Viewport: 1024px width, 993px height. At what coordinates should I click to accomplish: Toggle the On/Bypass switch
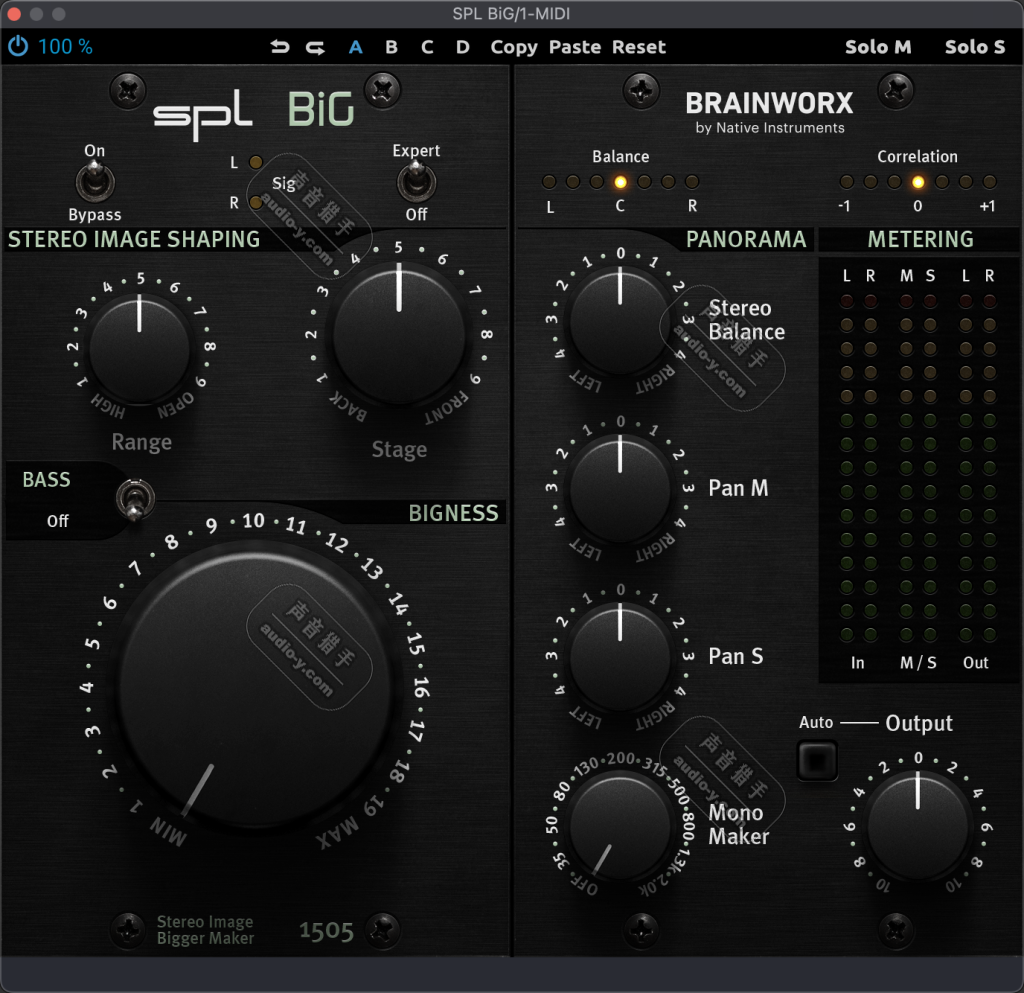coord(95,183)
